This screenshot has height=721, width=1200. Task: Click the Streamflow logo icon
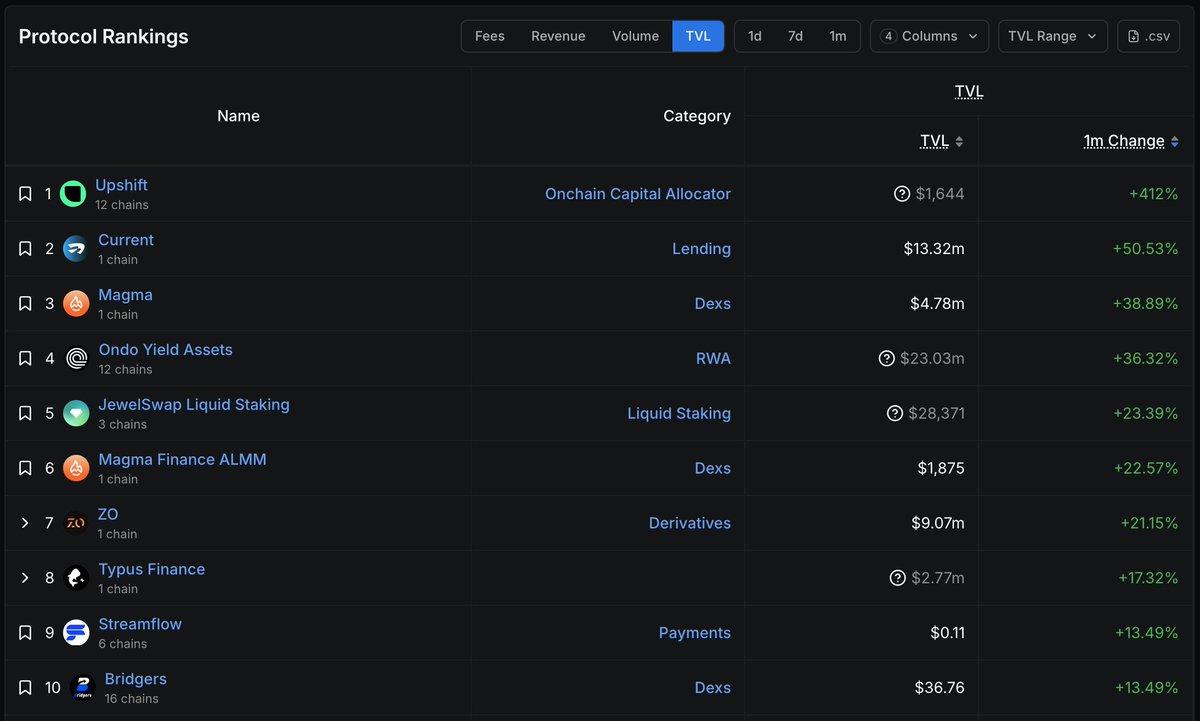[x=76, y=633]
